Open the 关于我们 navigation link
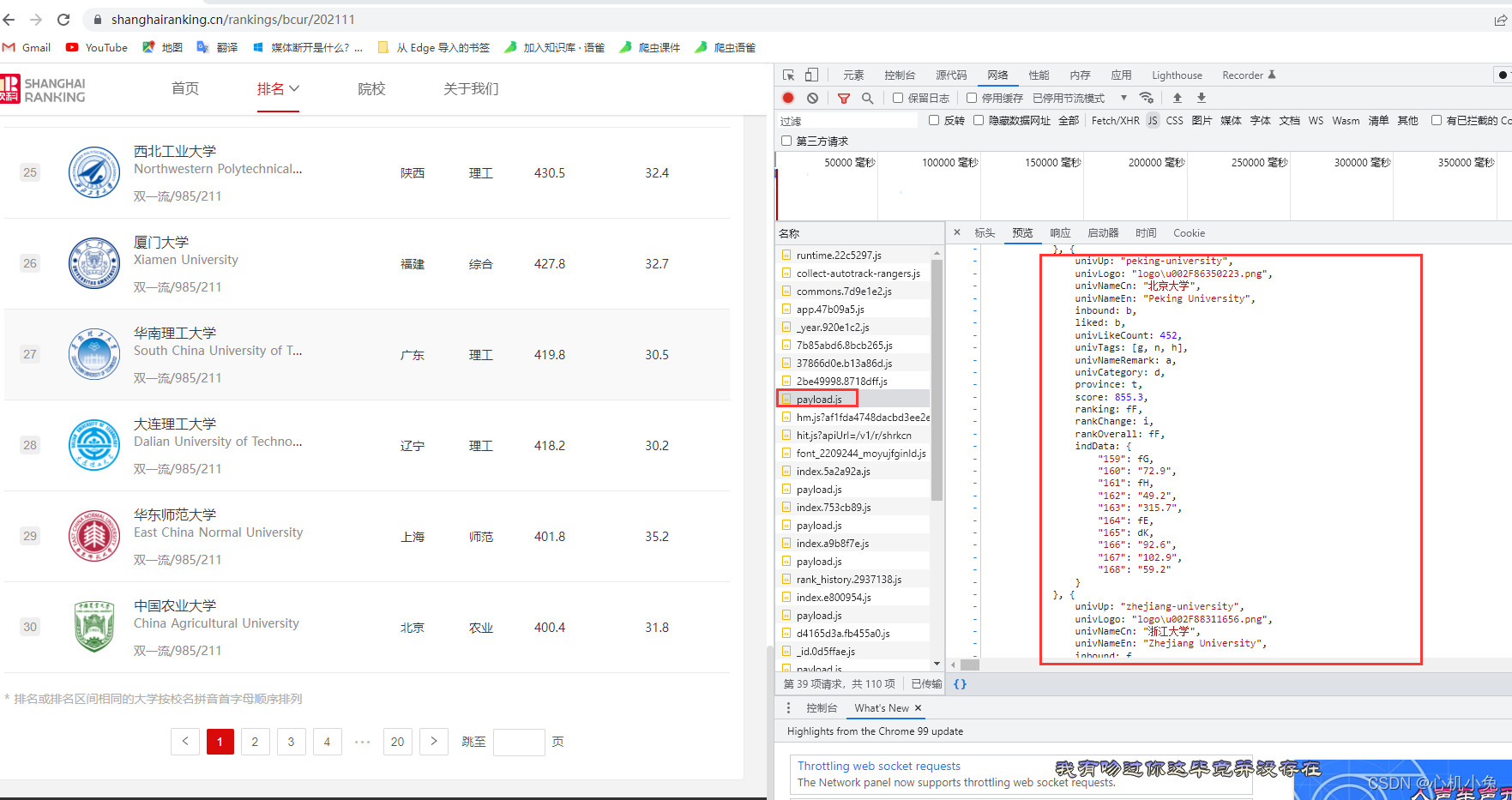 pos(471,88)
